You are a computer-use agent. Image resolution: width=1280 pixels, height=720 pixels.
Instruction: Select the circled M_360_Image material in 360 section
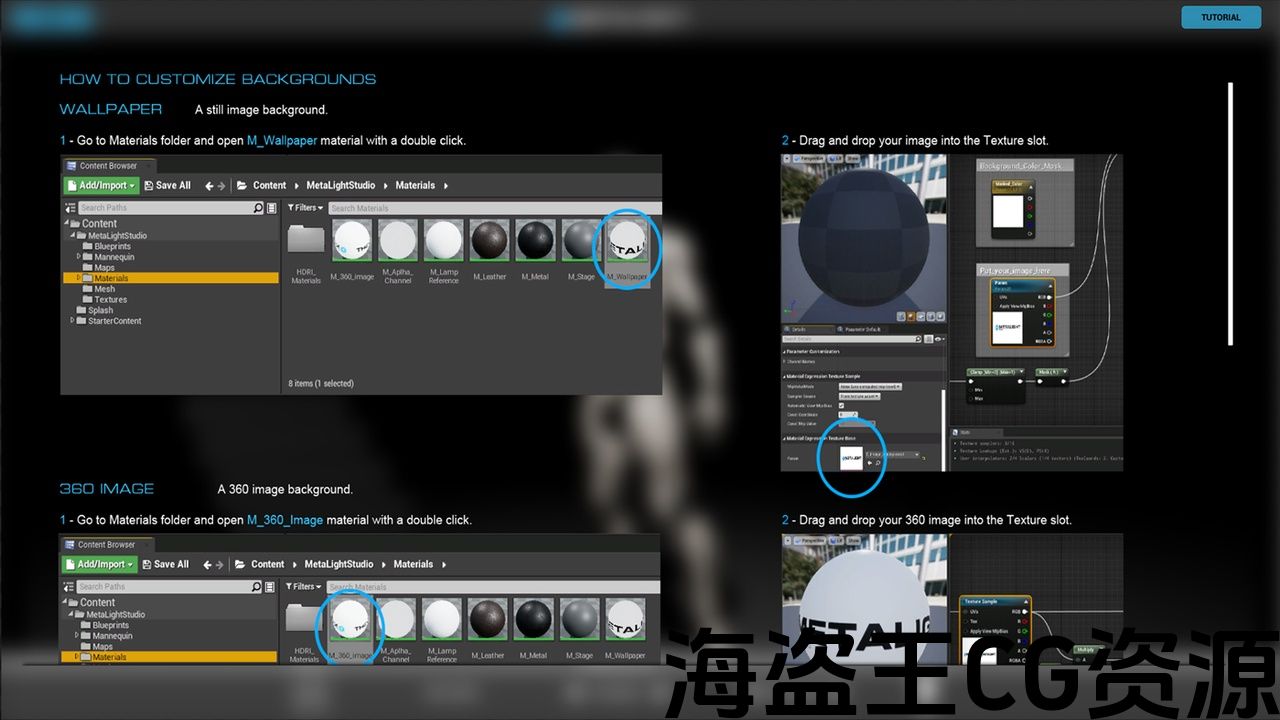pyautogui.click(x=349, y=621)
